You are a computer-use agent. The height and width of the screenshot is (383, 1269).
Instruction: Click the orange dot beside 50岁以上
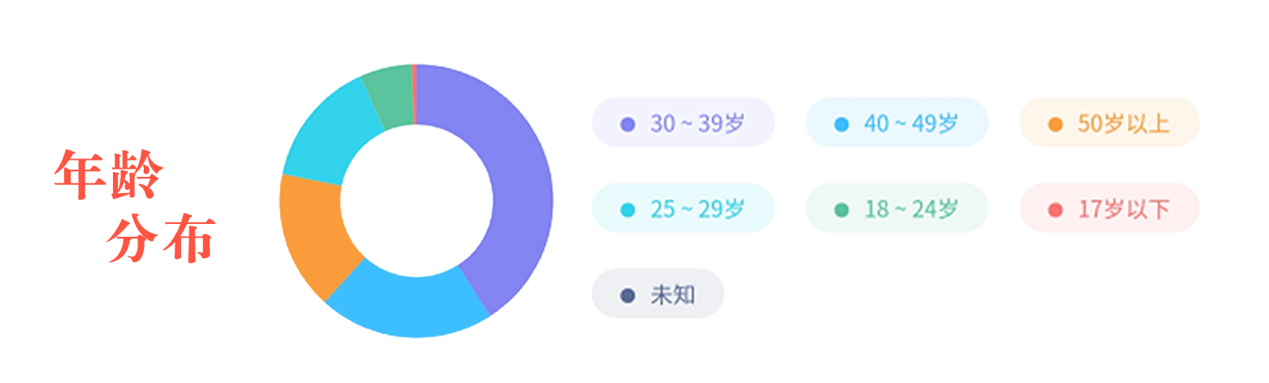pos(1055,124)
